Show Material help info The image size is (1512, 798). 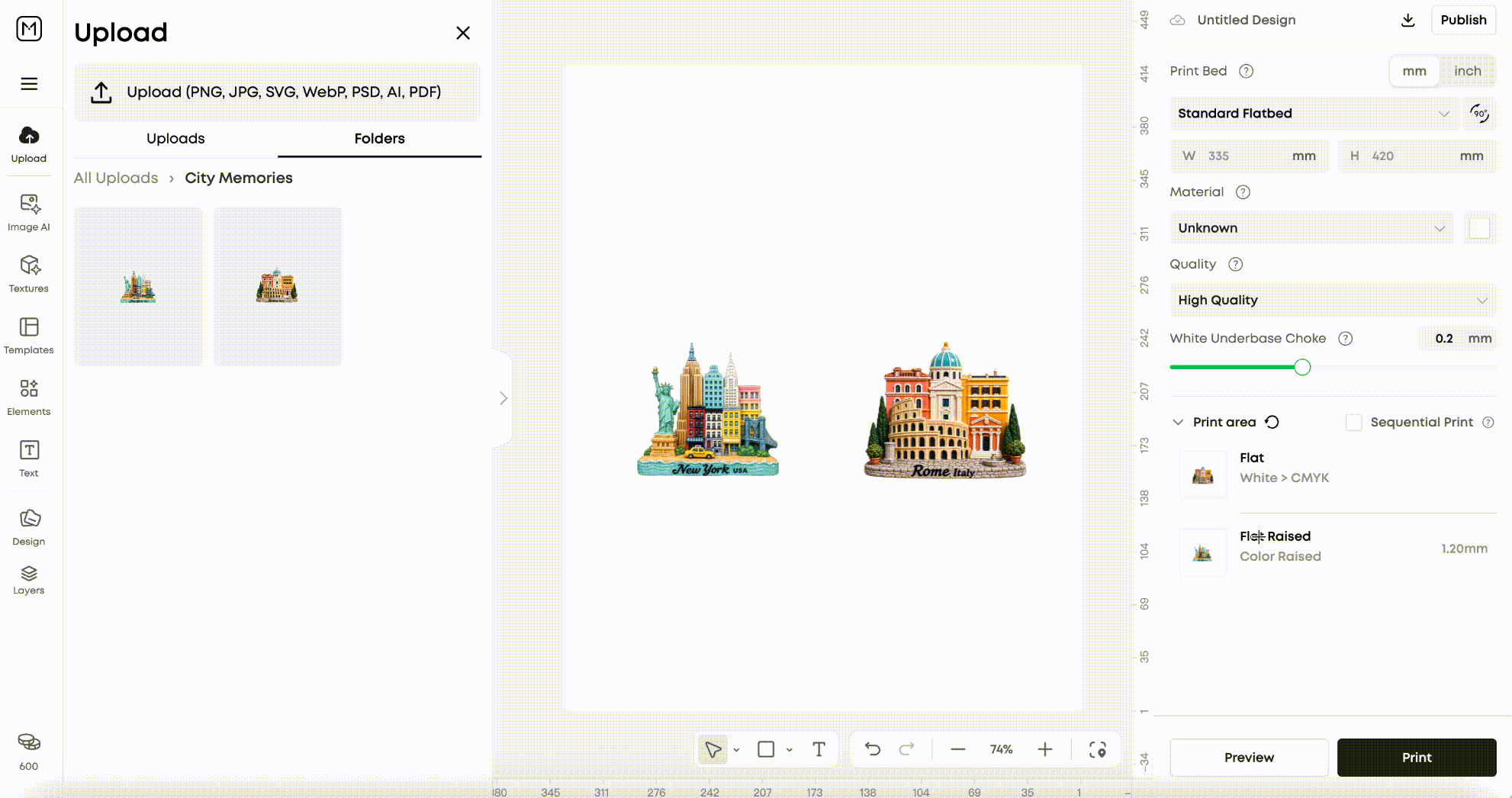click(1243, 192)
